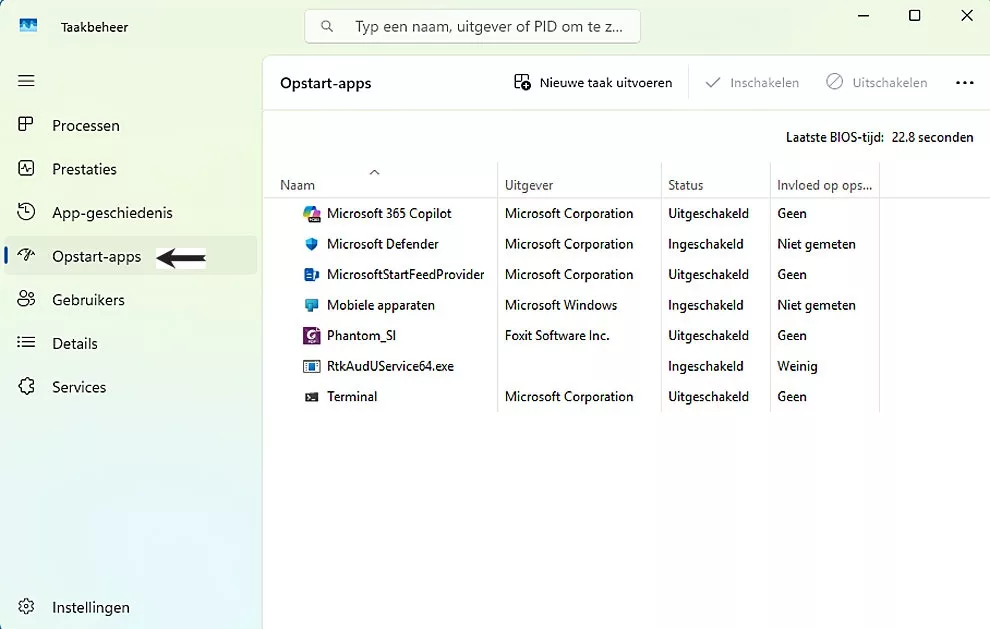990x629 pixels.
Task: Click the Phantom_SI Foxit icon
Action: point(311,336)
